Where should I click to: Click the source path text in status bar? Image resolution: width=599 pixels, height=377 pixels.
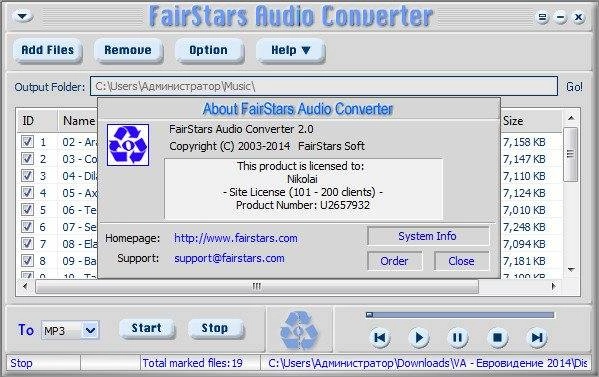[427, 363]
